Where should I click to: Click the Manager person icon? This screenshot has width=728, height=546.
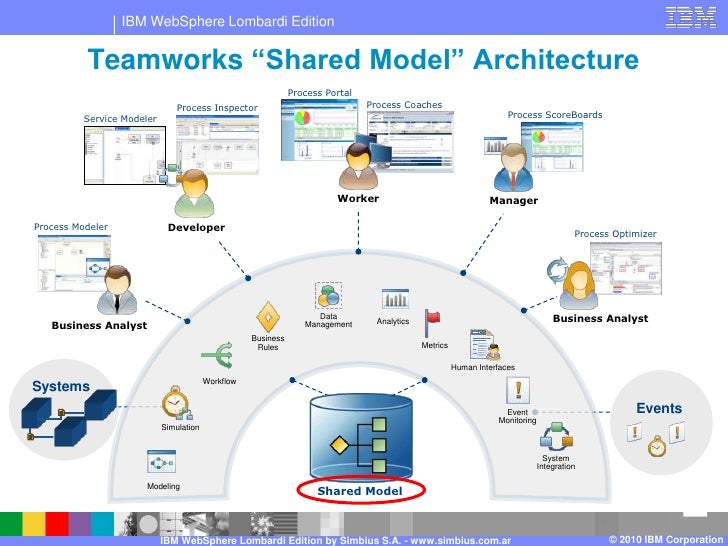click(x=513, y=168)
